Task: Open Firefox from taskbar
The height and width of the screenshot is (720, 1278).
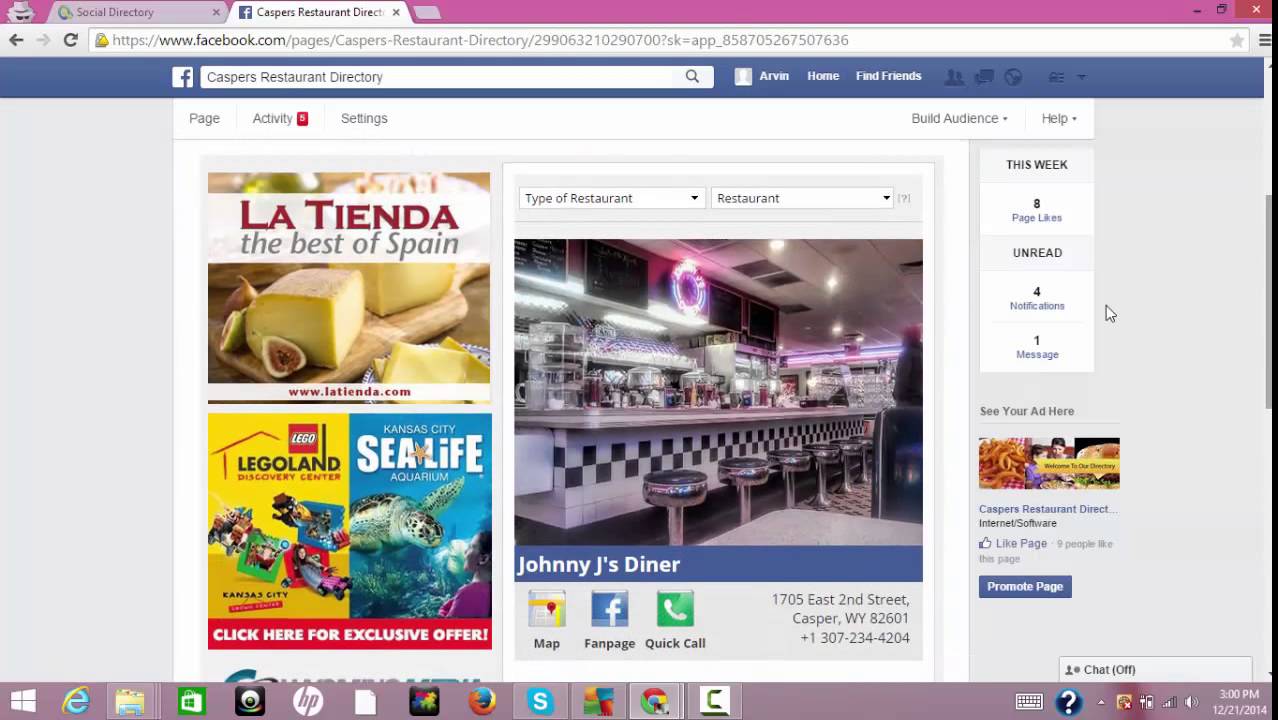Action: tap(482, 701)
